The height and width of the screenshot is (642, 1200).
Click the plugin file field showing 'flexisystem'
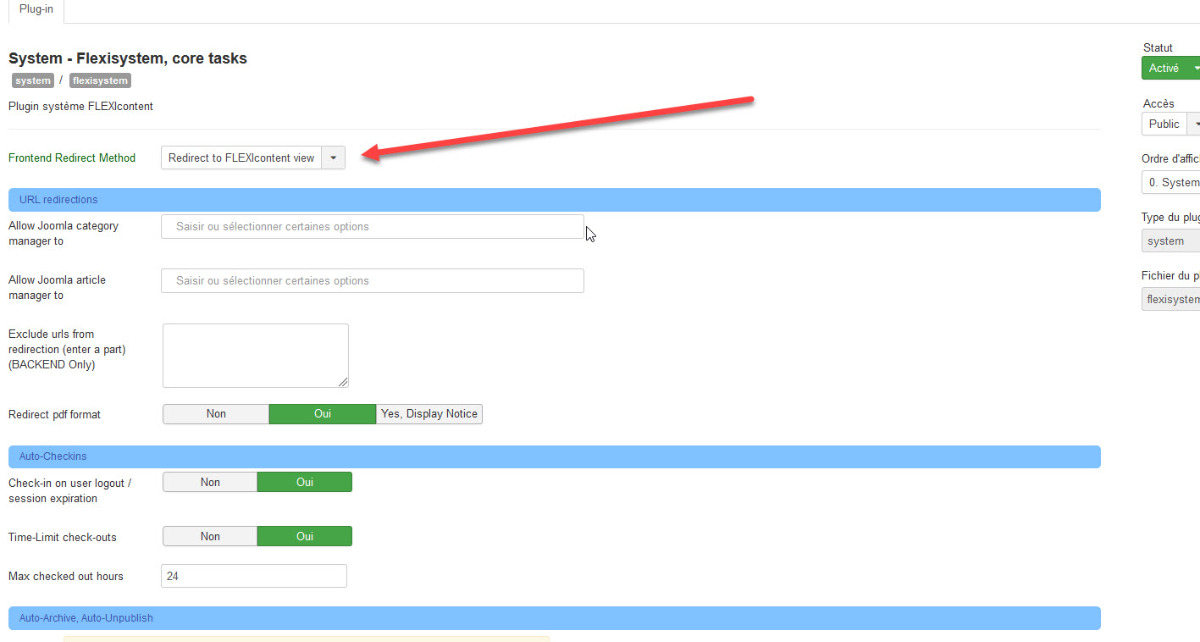coord(1171,299)
